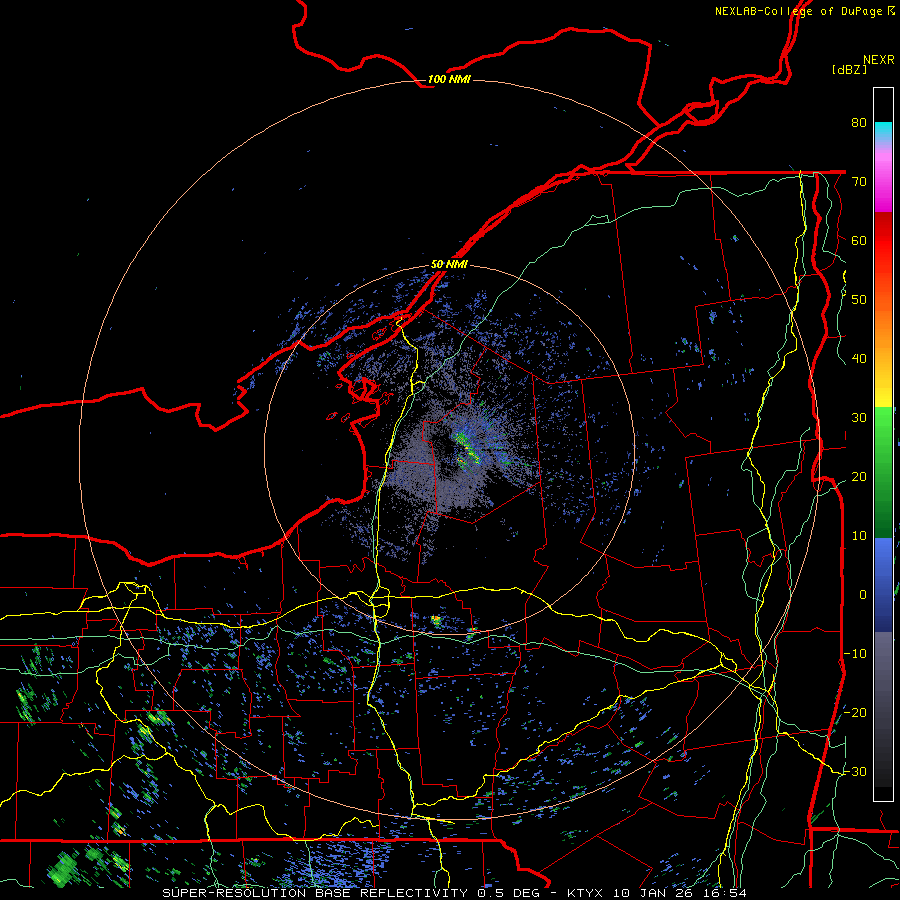
Task: Click the green-yellow echo streak near radar center
Action: tap(468, 448)
